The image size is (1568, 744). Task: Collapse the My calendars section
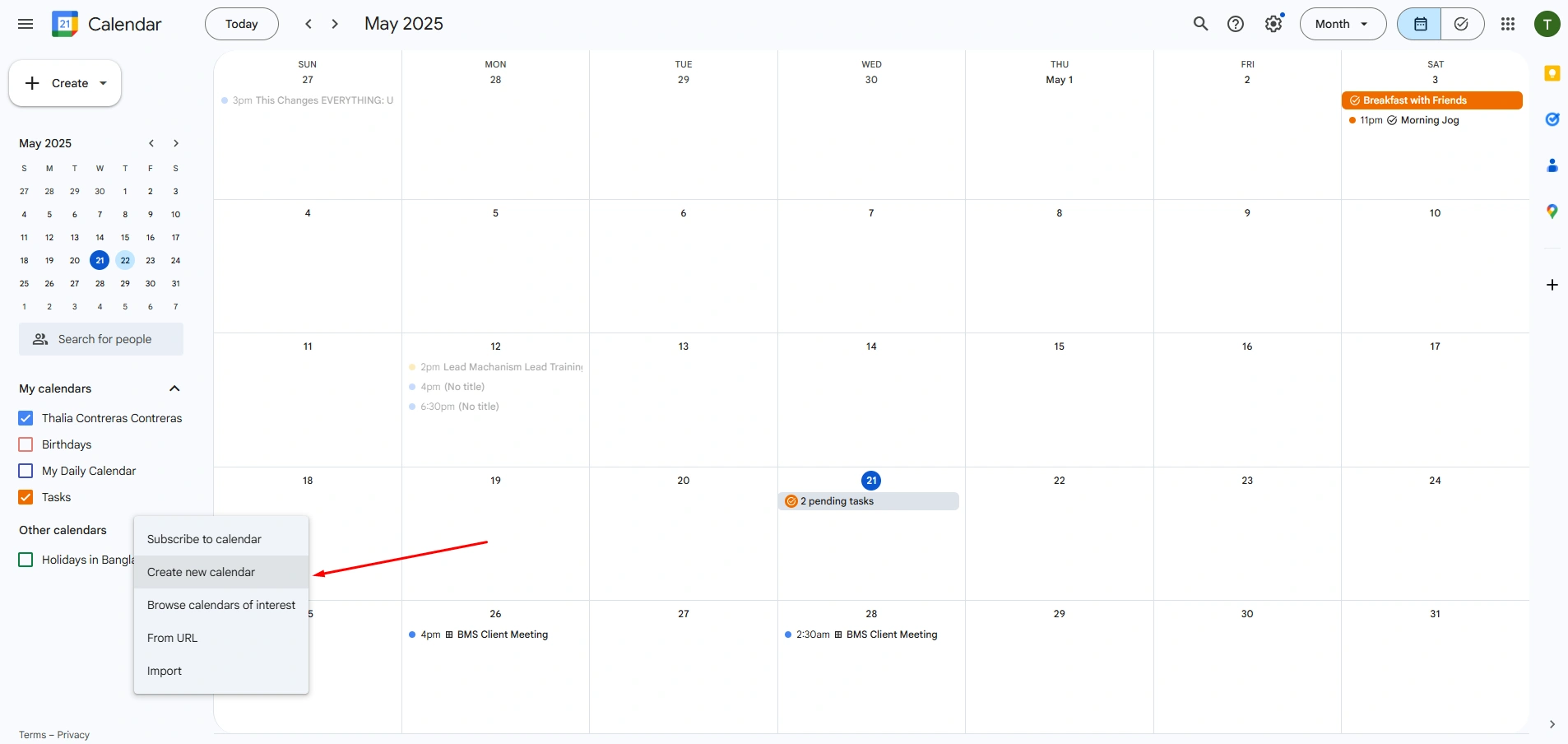coord(174,388)
